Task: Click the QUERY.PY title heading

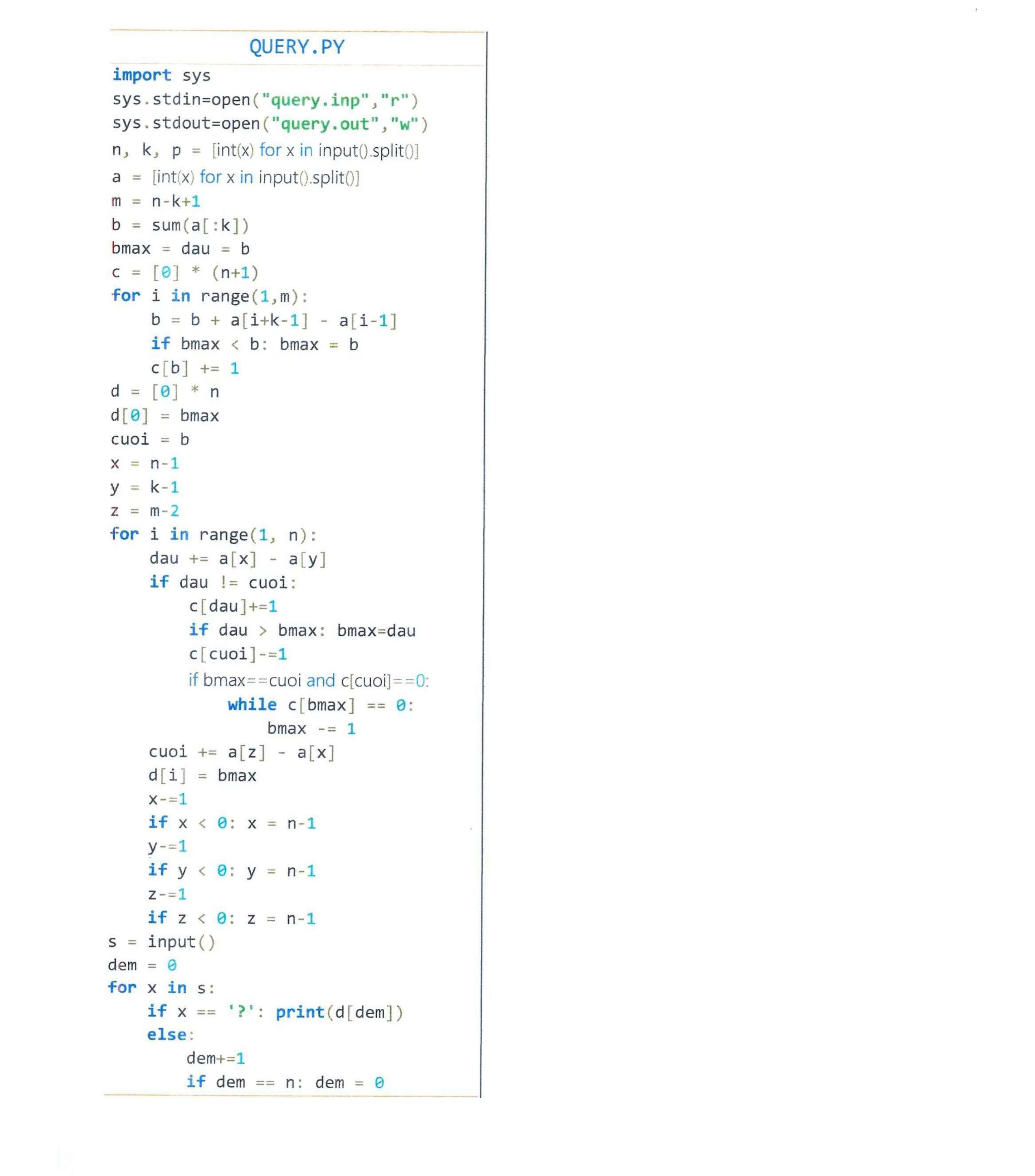Action: (x=297, y=47)
